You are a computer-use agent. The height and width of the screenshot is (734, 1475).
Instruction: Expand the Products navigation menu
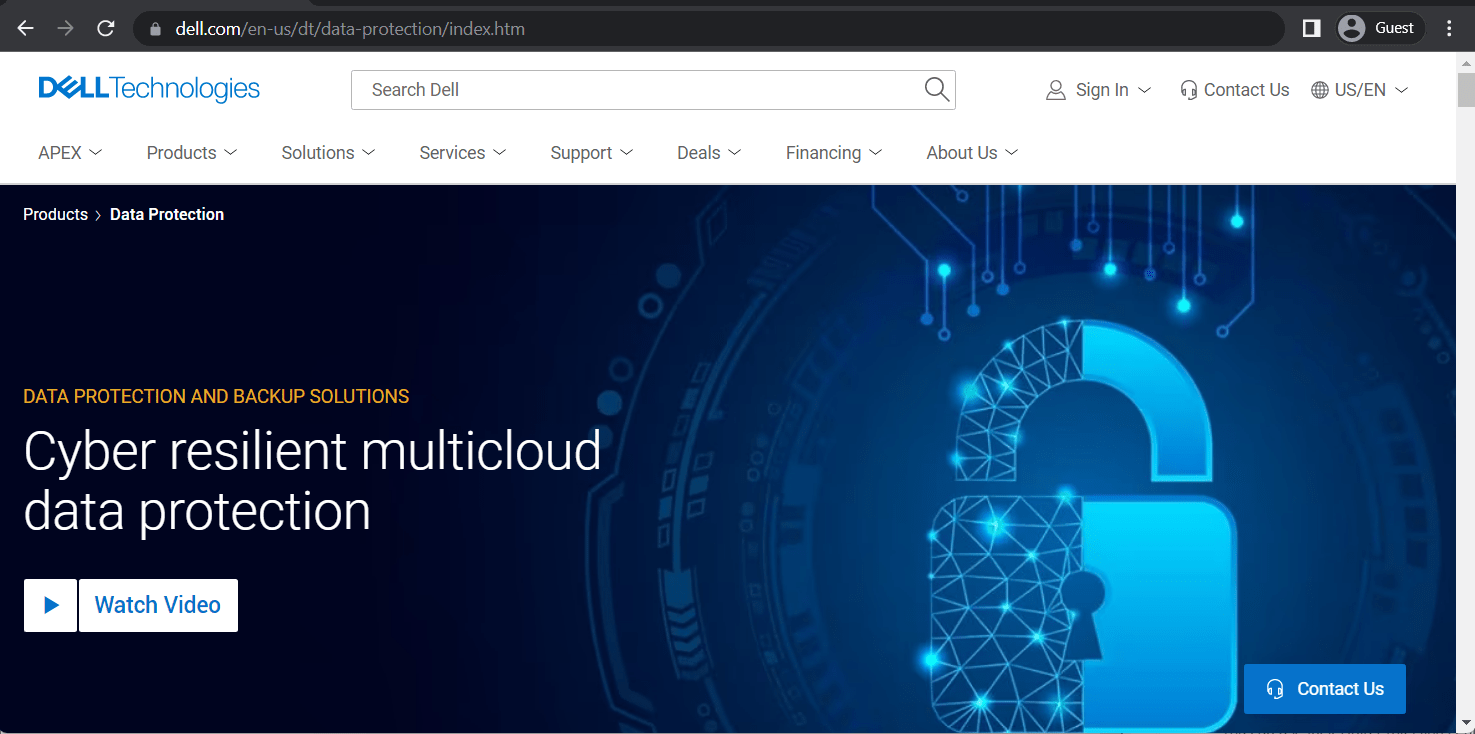tap(192, 153)
